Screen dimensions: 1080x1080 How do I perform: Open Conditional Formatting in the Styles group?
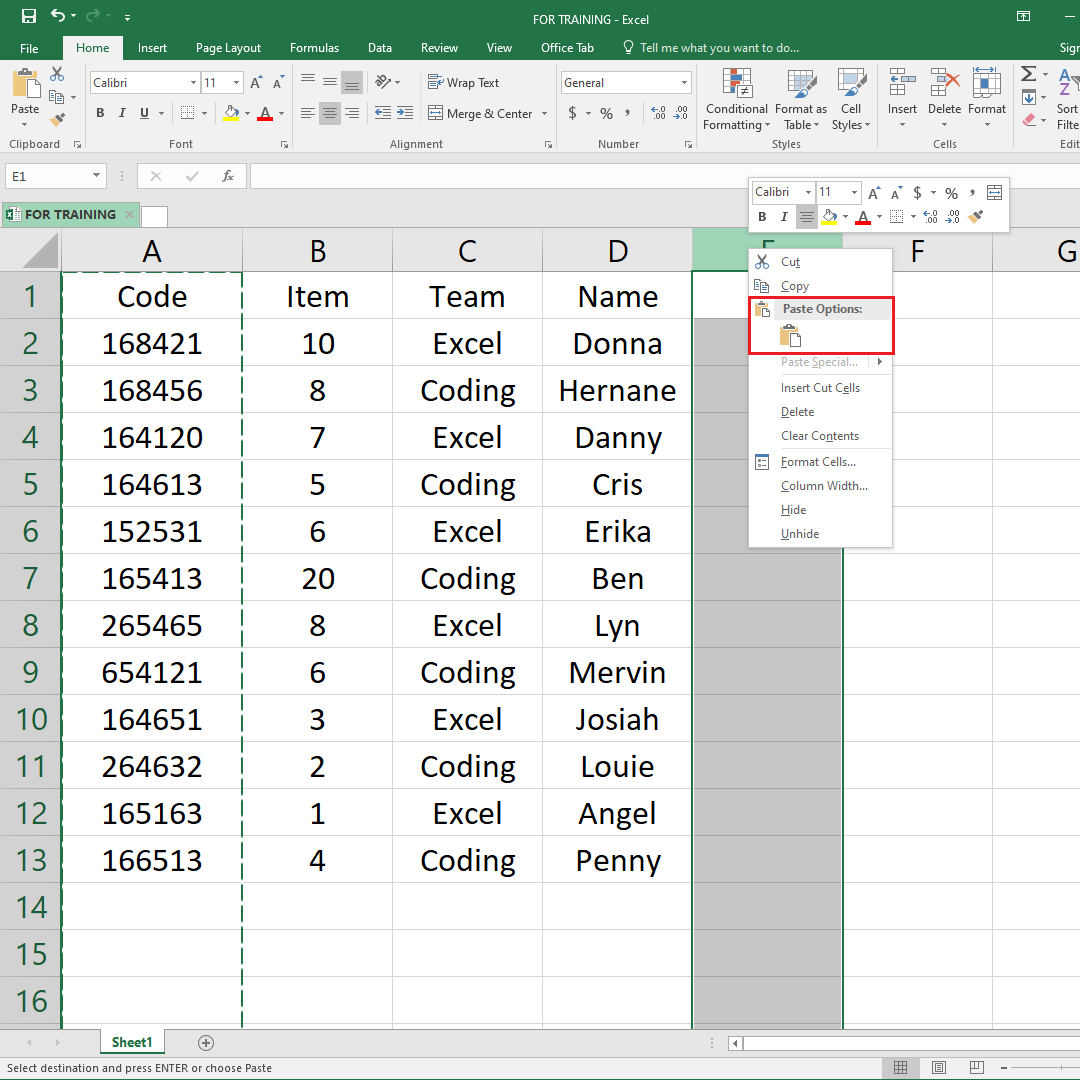[737, 100]
